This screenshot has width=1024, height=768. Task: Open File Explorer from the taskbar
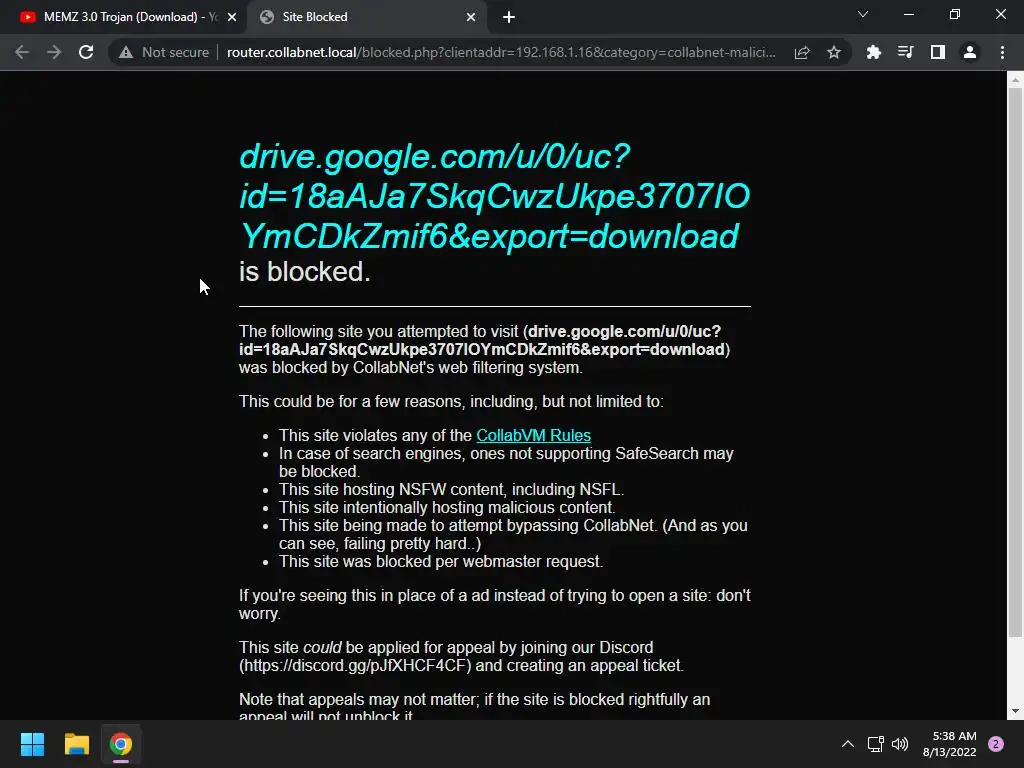76,744
